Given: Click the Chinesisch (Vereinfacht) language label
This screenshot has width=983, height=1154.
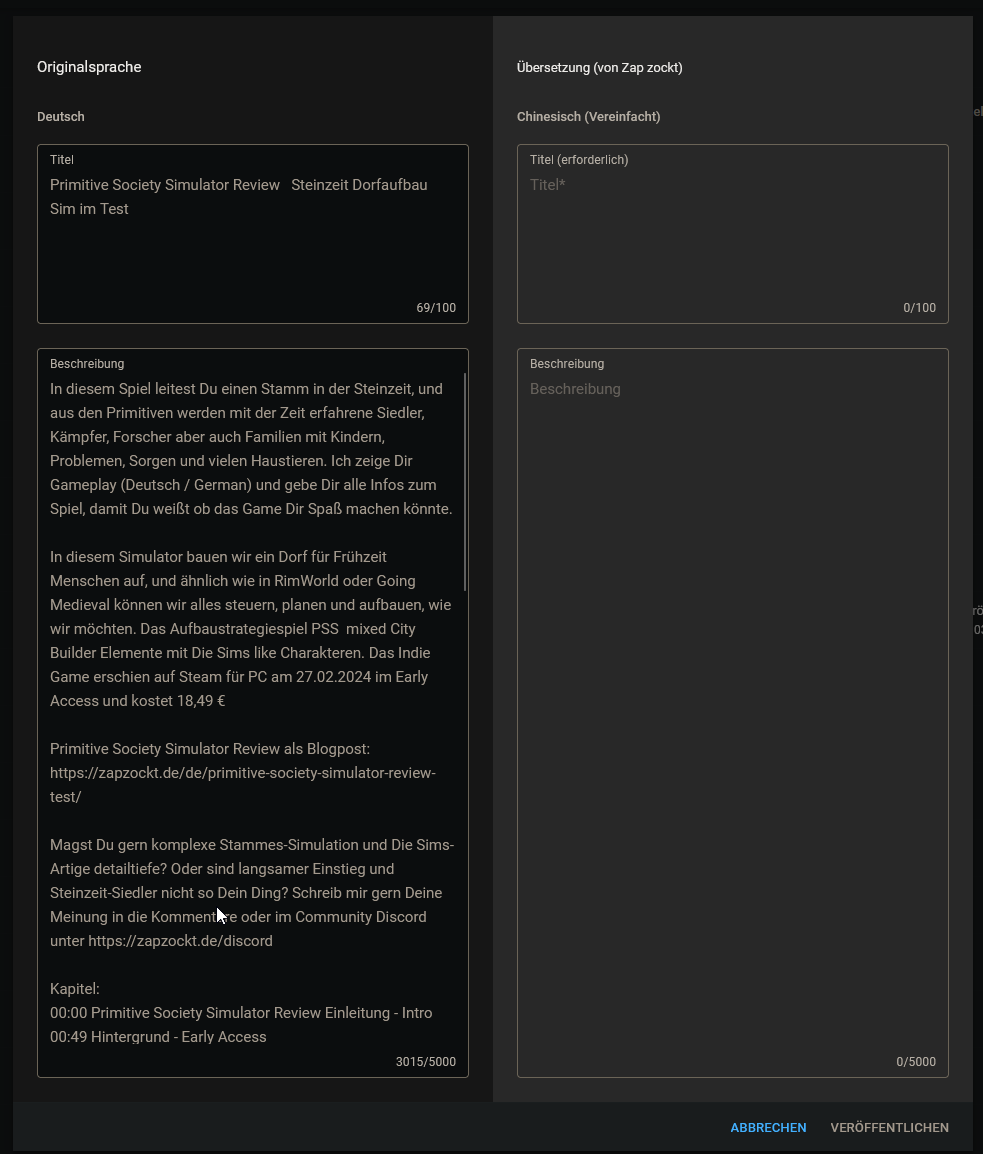Looking at the screenshot, I should pyautogui.click(x=589, y=116).
